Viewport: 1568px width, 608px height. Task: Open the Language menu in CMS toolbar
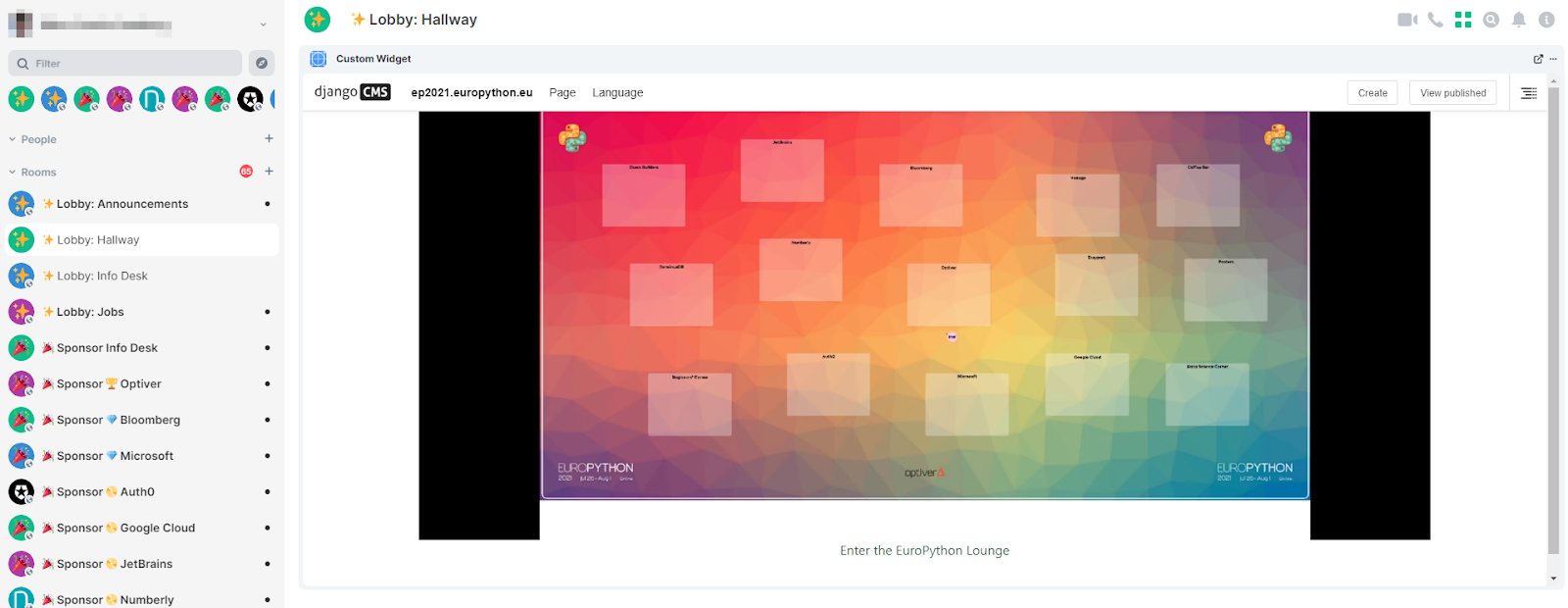coord(617,93)
